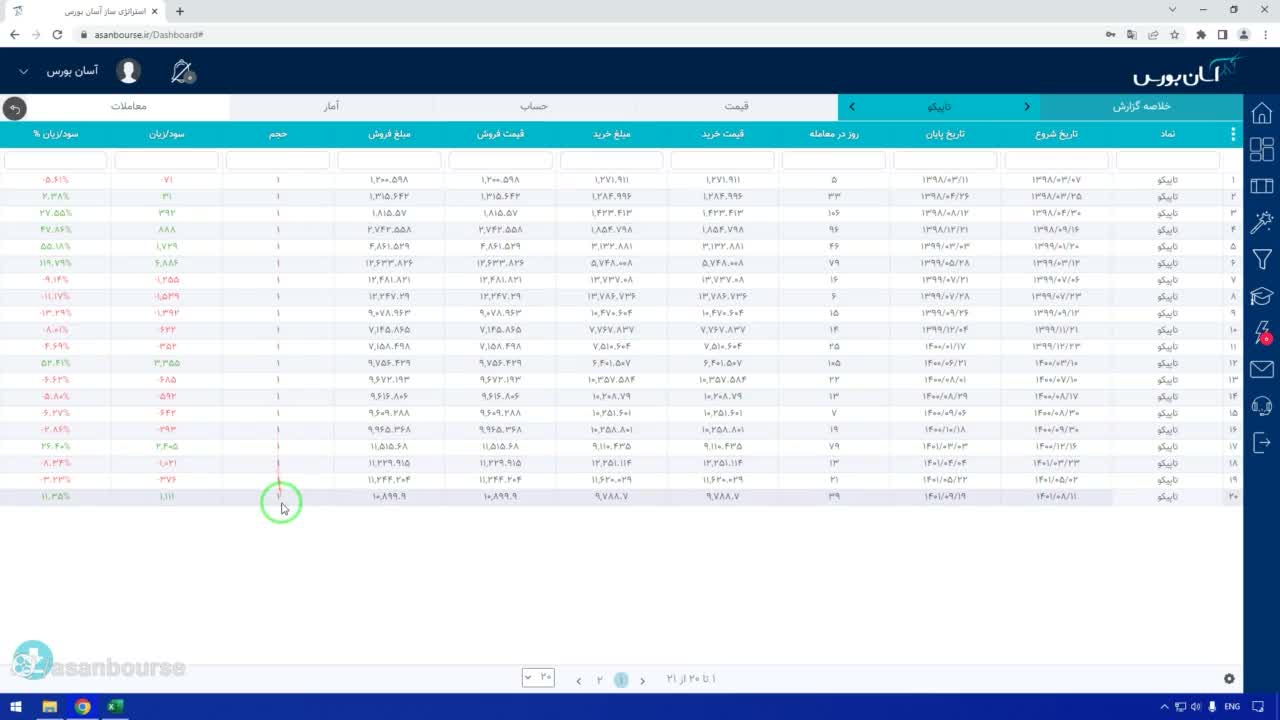Expand the آسان بورس user menu chevron
The image size is (1280, 720).
pyautogui.click(x=24, y=72)
